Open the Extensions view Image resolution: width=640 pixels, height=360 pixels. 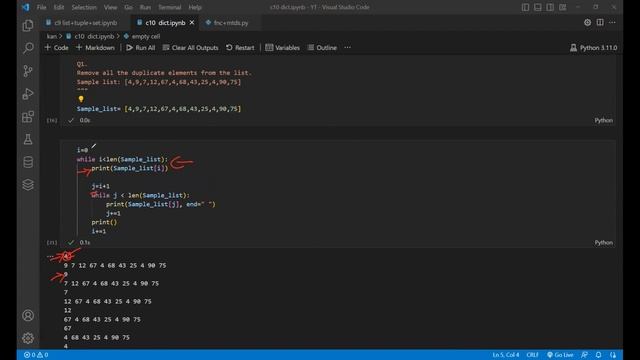tap(28, 117)
